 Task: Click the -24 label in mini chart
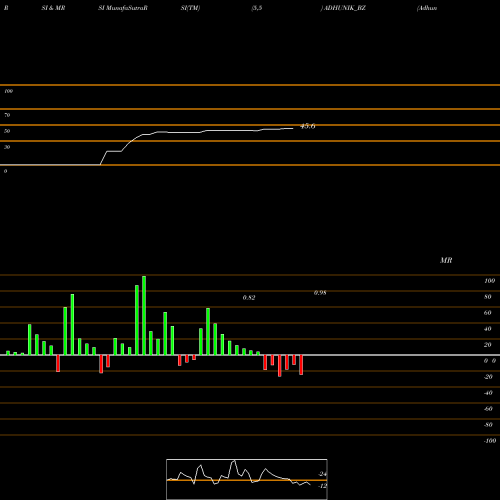point(322,474)
